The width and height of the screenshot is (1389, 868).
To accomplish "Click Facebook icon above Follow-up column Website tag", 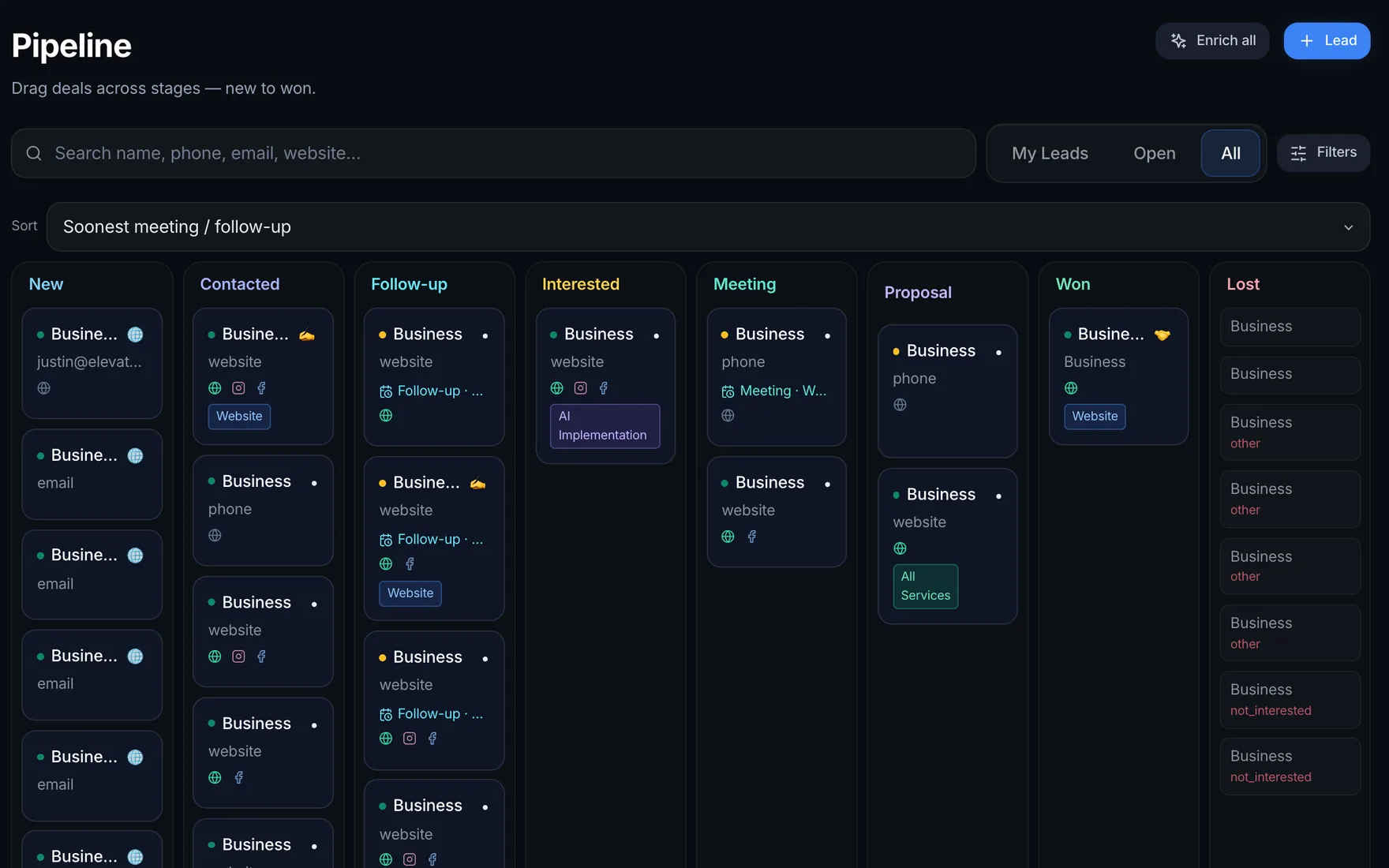I will point(410,563).
